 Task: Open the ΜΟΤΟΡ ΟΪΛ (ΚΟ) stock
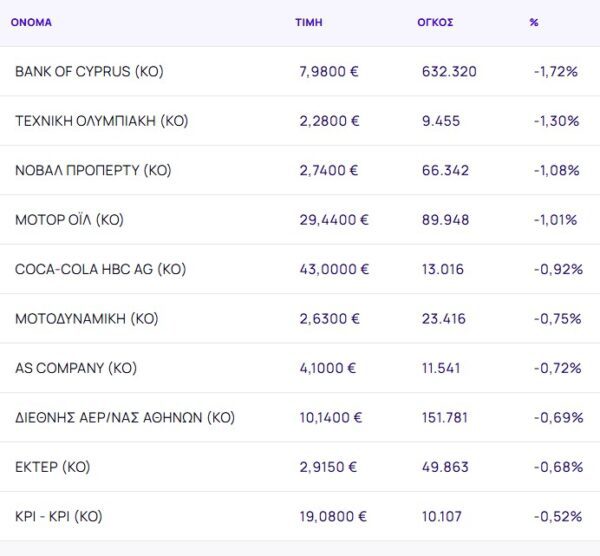[x=69, y=220]
